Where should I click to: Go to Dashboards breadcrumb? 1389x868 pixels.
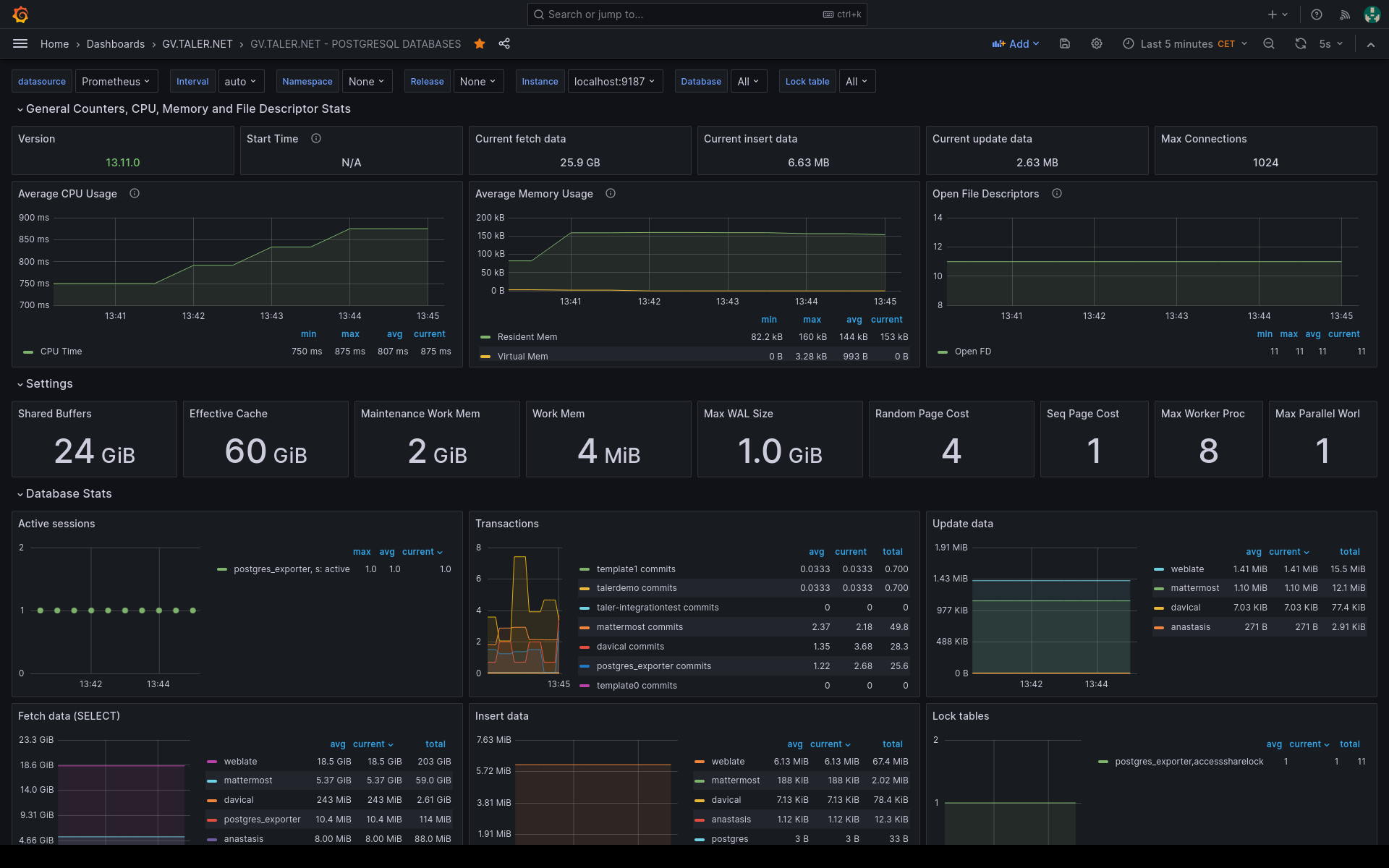pyautogui.click(x=116, y=44)
